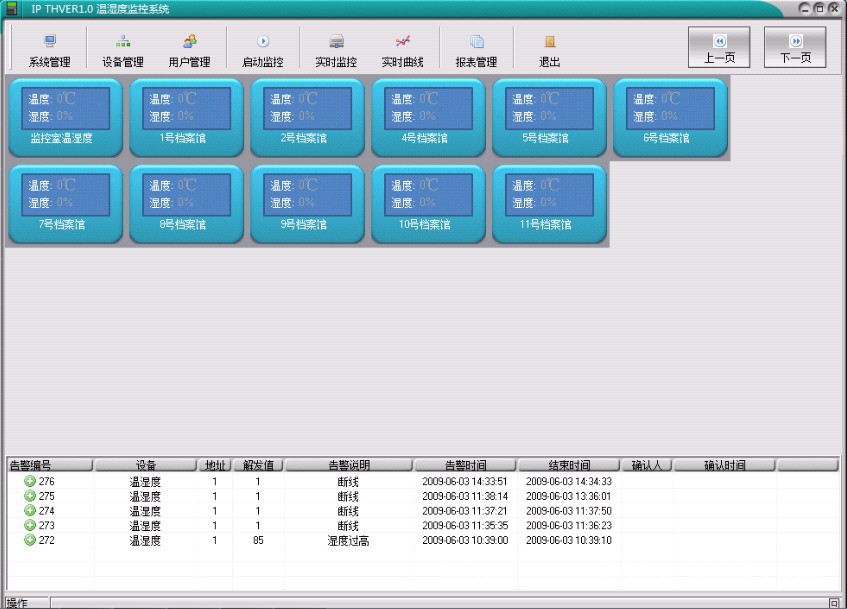Viewport: 847px width, 609px height.
Task: Sort by 告警时间 column header
Action: (x=465, y=465)
